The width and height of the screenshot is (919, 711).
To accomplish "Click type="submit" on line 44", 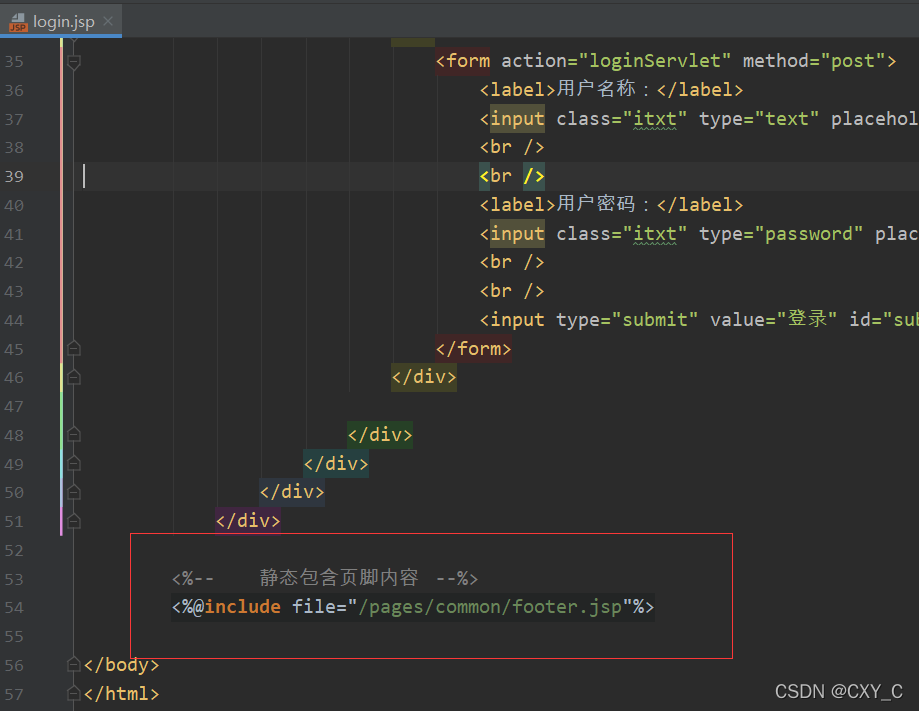I will 627,319.
